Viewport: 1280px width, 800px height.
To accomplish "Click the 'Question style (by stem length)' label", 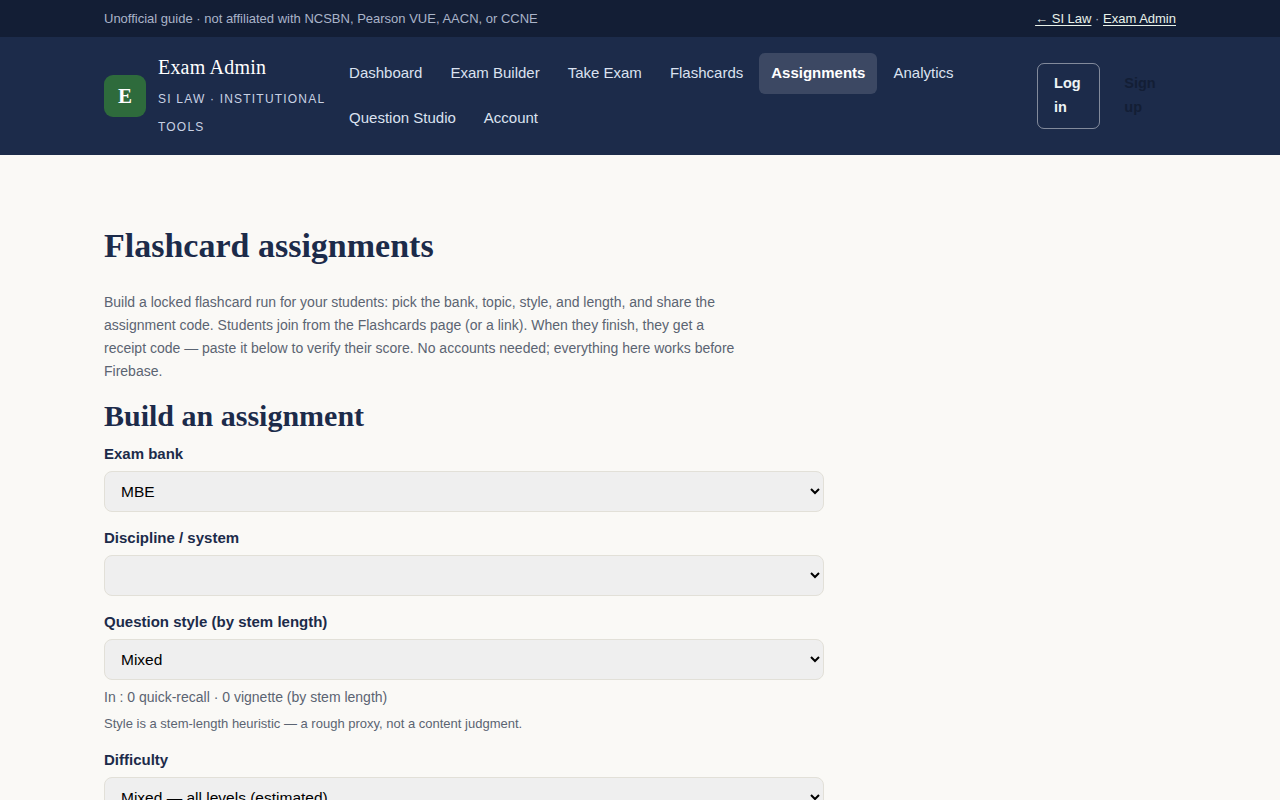I will coord(216,622).
